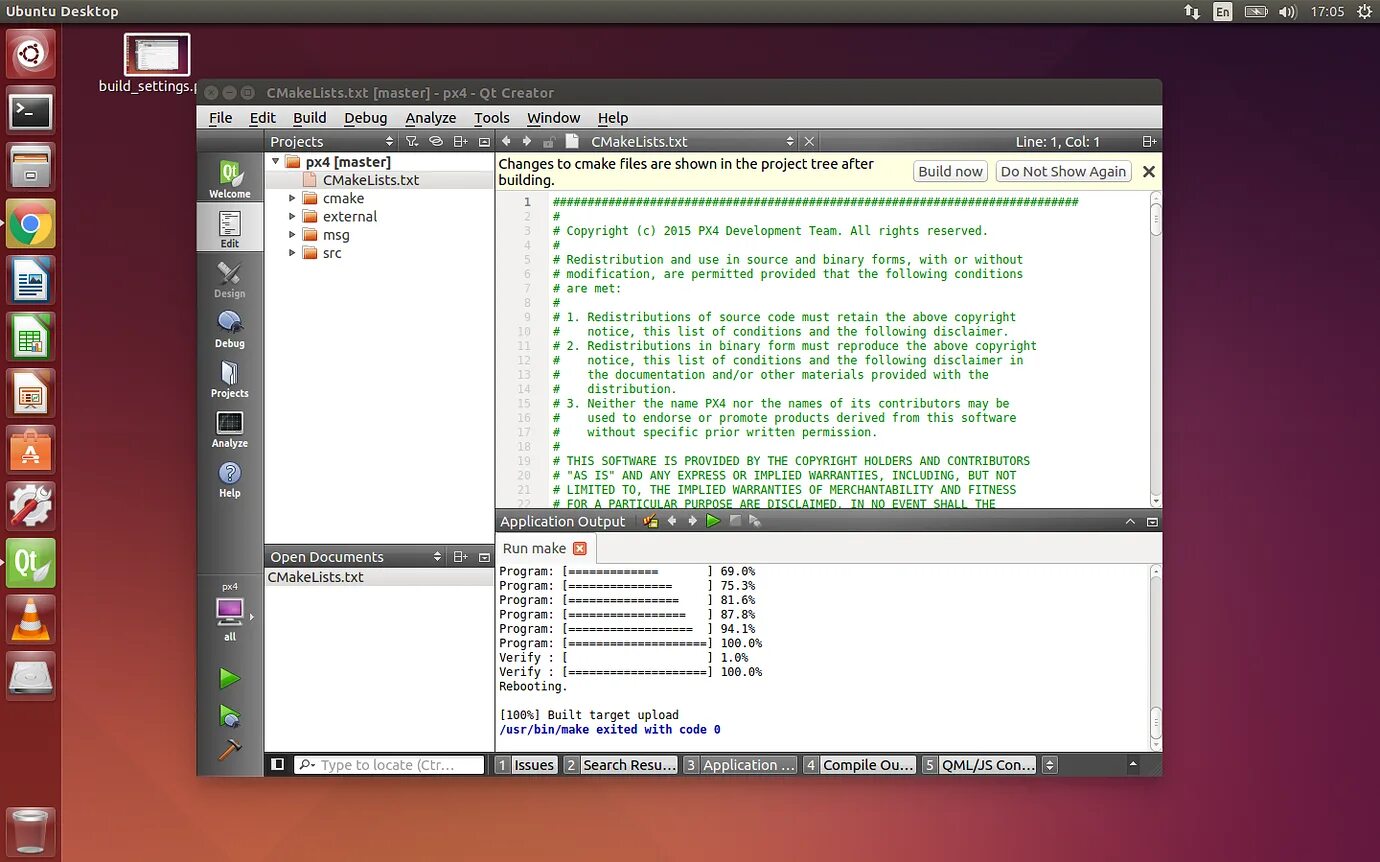This screenshot has height=862, width=1380.
Task: Switch to Debug mode in sidebar
Action: point(230,329)
